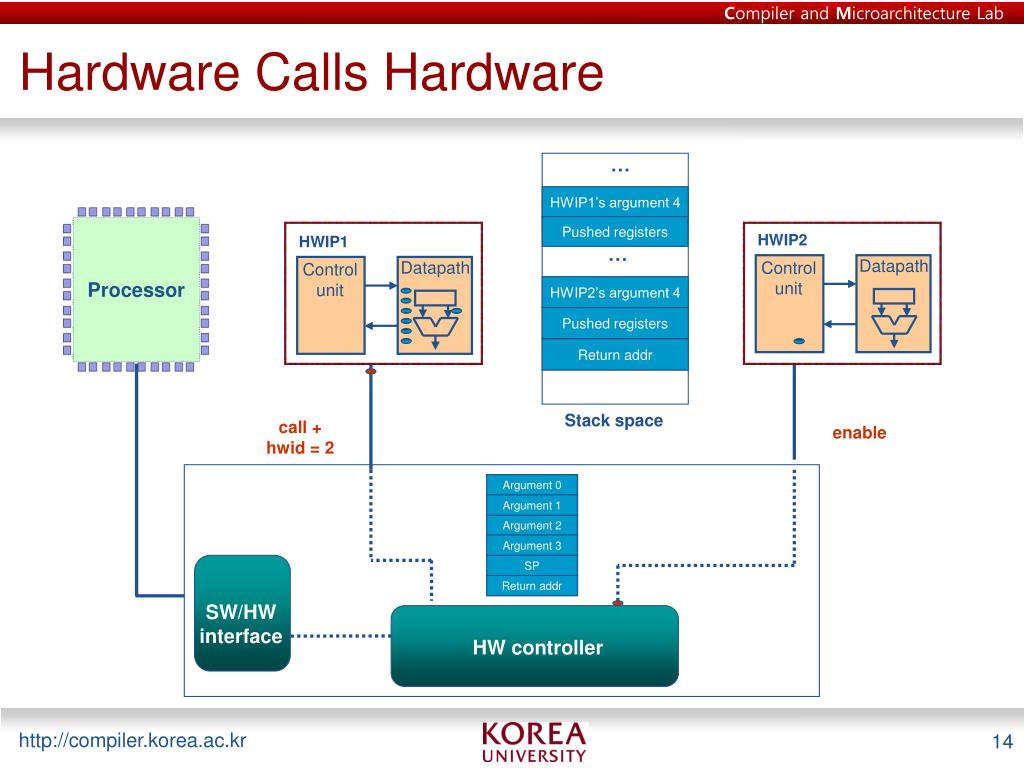Viewport: 1024px width, 768px height.
Task: Click the HW controller block
Action: [535, 646]
